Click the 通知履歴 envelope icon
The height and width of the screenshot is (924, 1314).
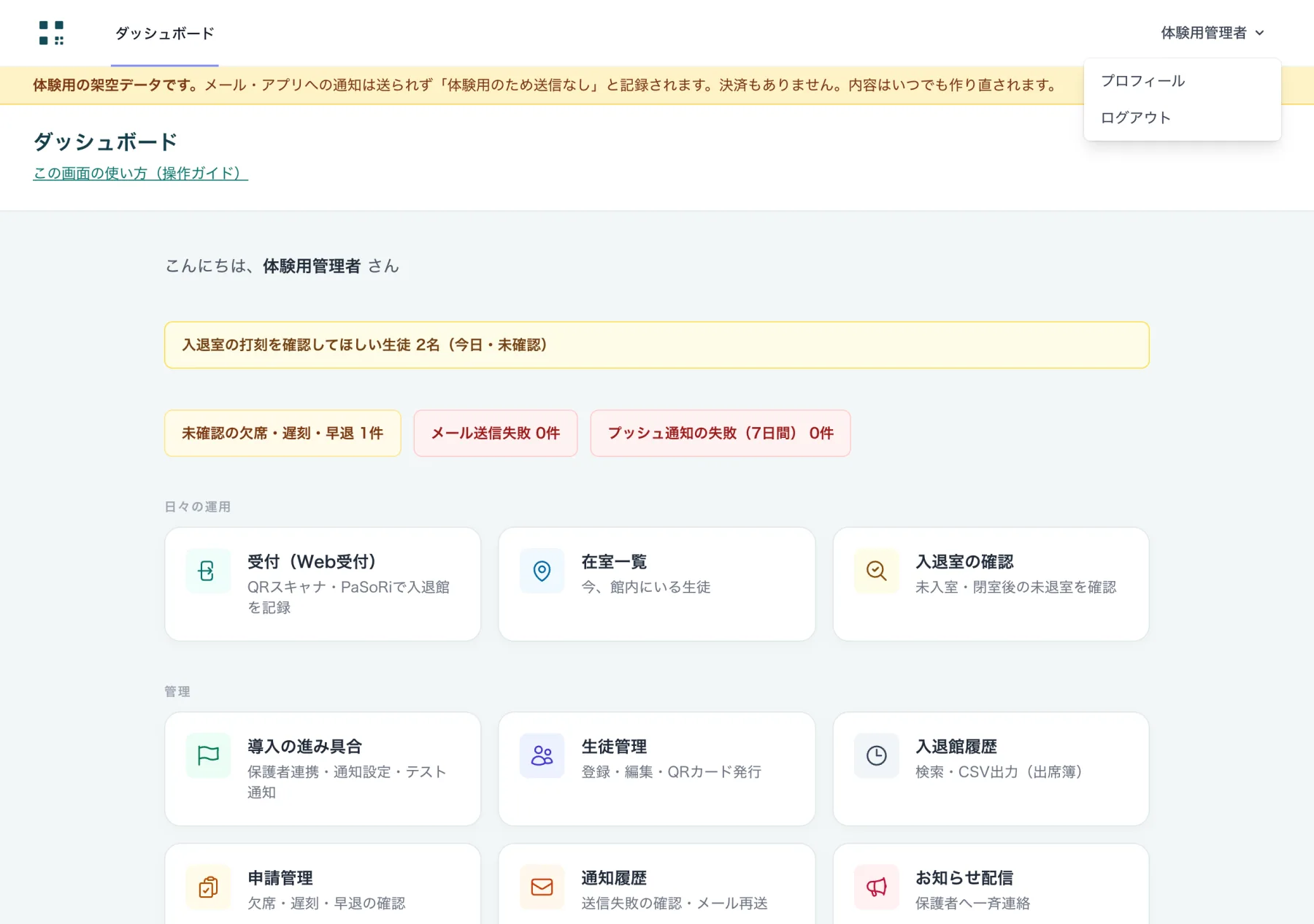(x=542, y=887)
